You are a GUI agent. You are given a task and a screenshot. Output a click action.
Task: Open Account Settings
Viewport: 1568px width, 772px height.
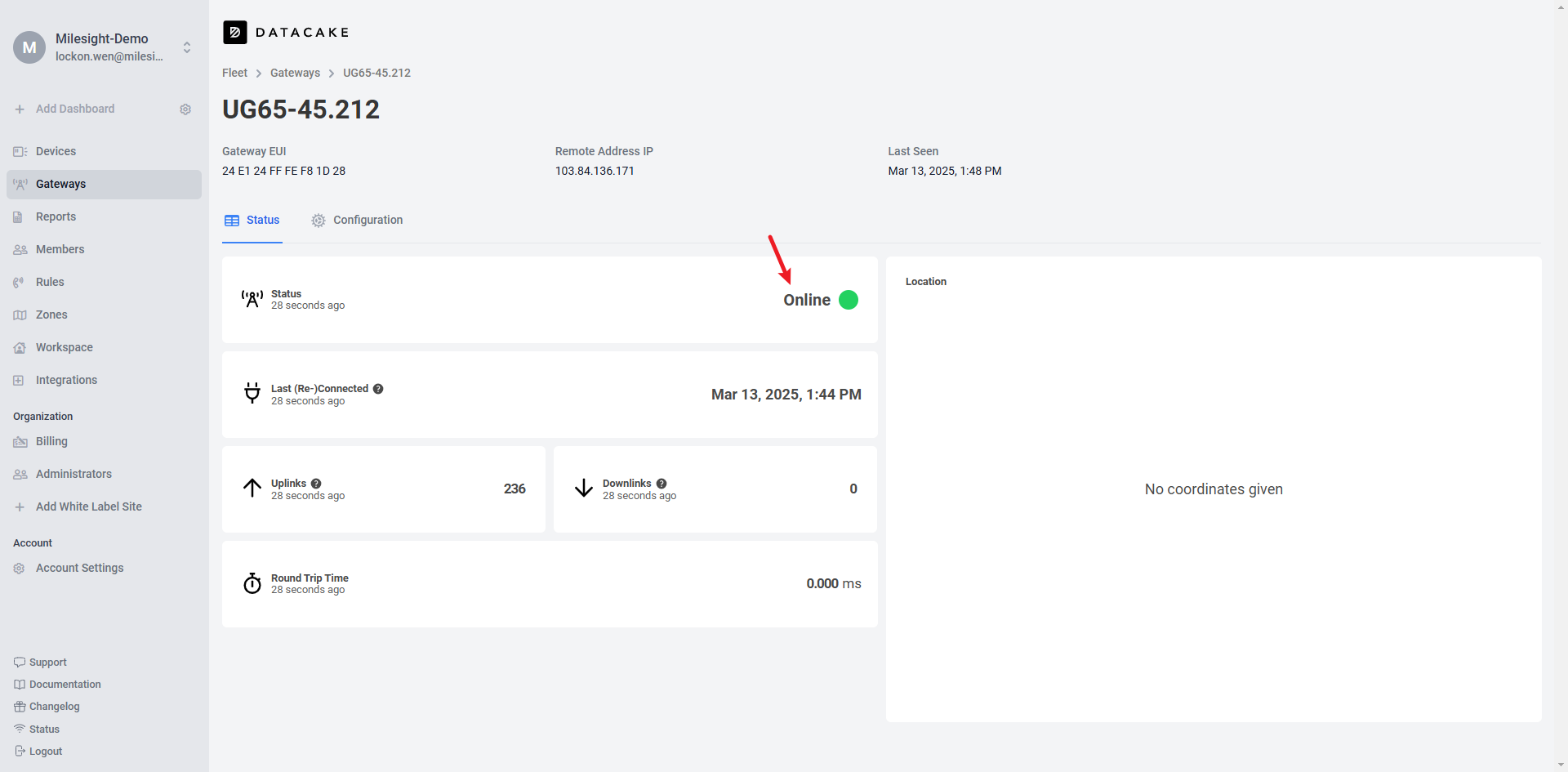tap(104, 569)
